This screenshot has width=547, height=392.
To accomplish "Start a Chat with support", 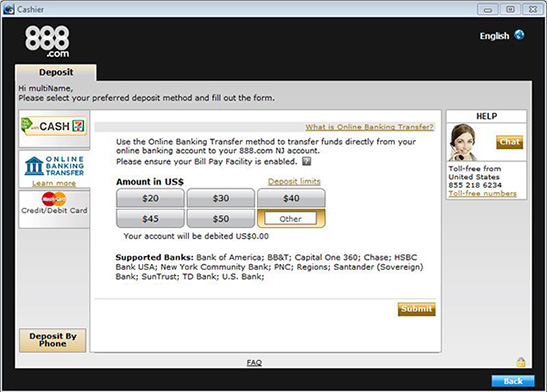I will 509,142.
